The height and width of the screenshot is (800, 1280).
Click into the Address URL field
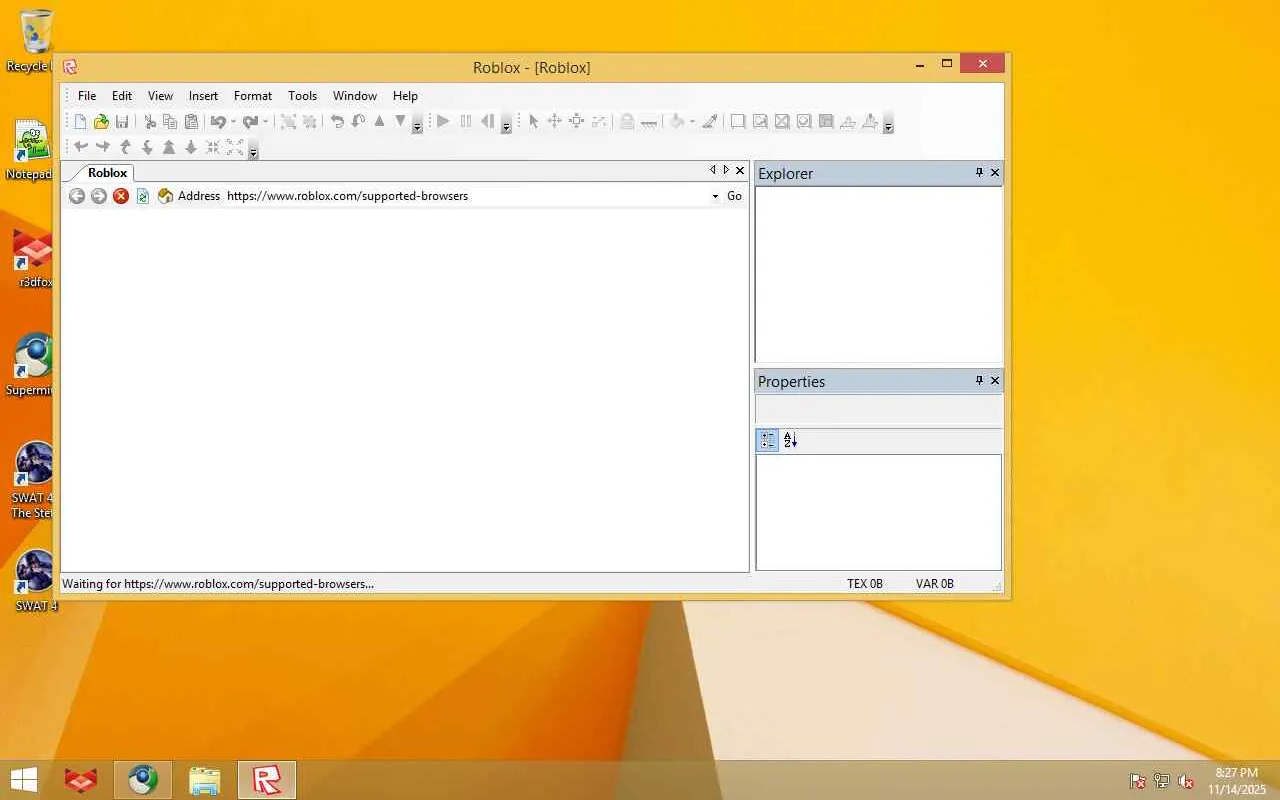click(466, 196)
